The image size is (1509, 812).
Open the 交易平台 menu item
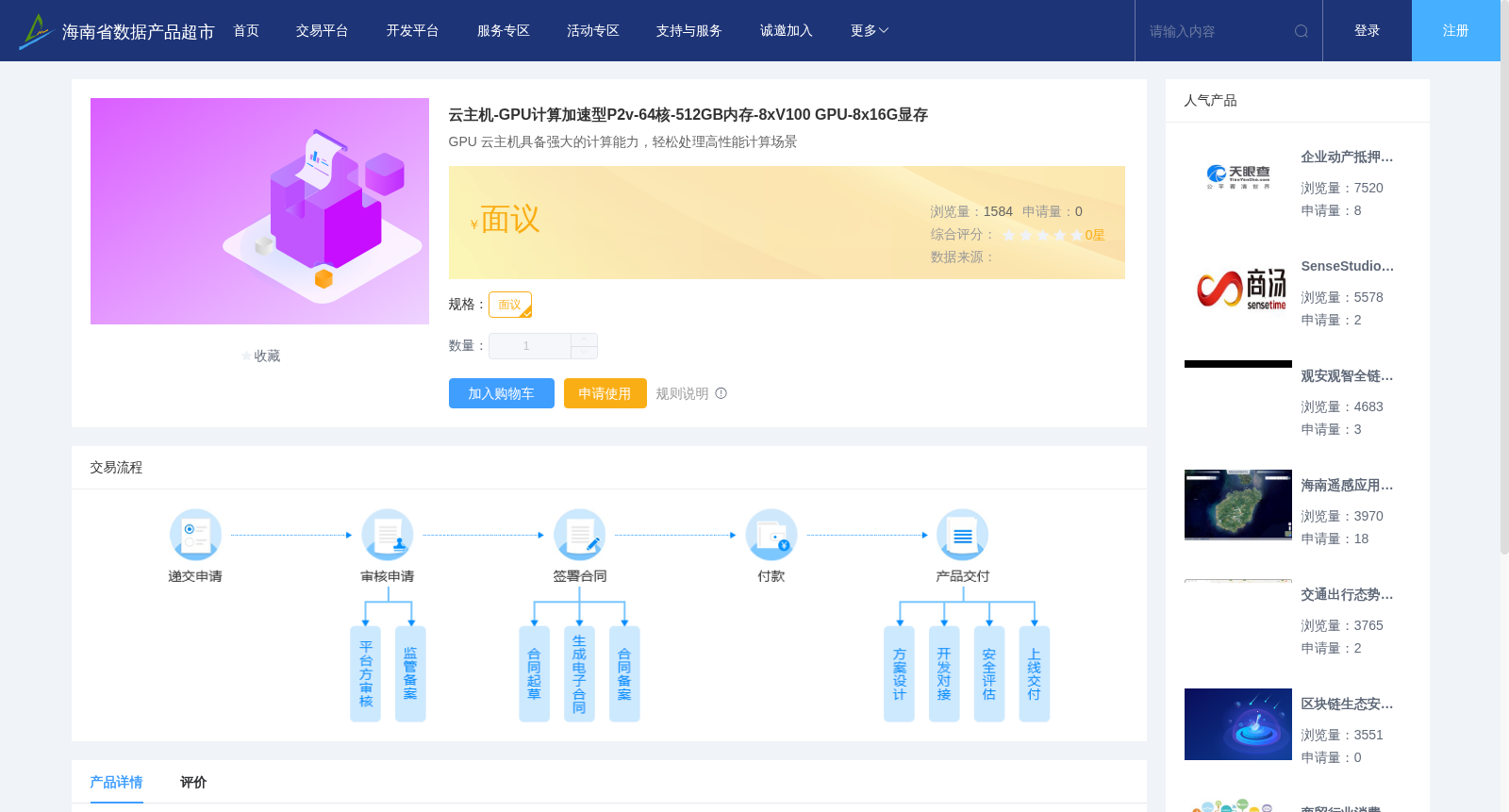tap(323, 31)
